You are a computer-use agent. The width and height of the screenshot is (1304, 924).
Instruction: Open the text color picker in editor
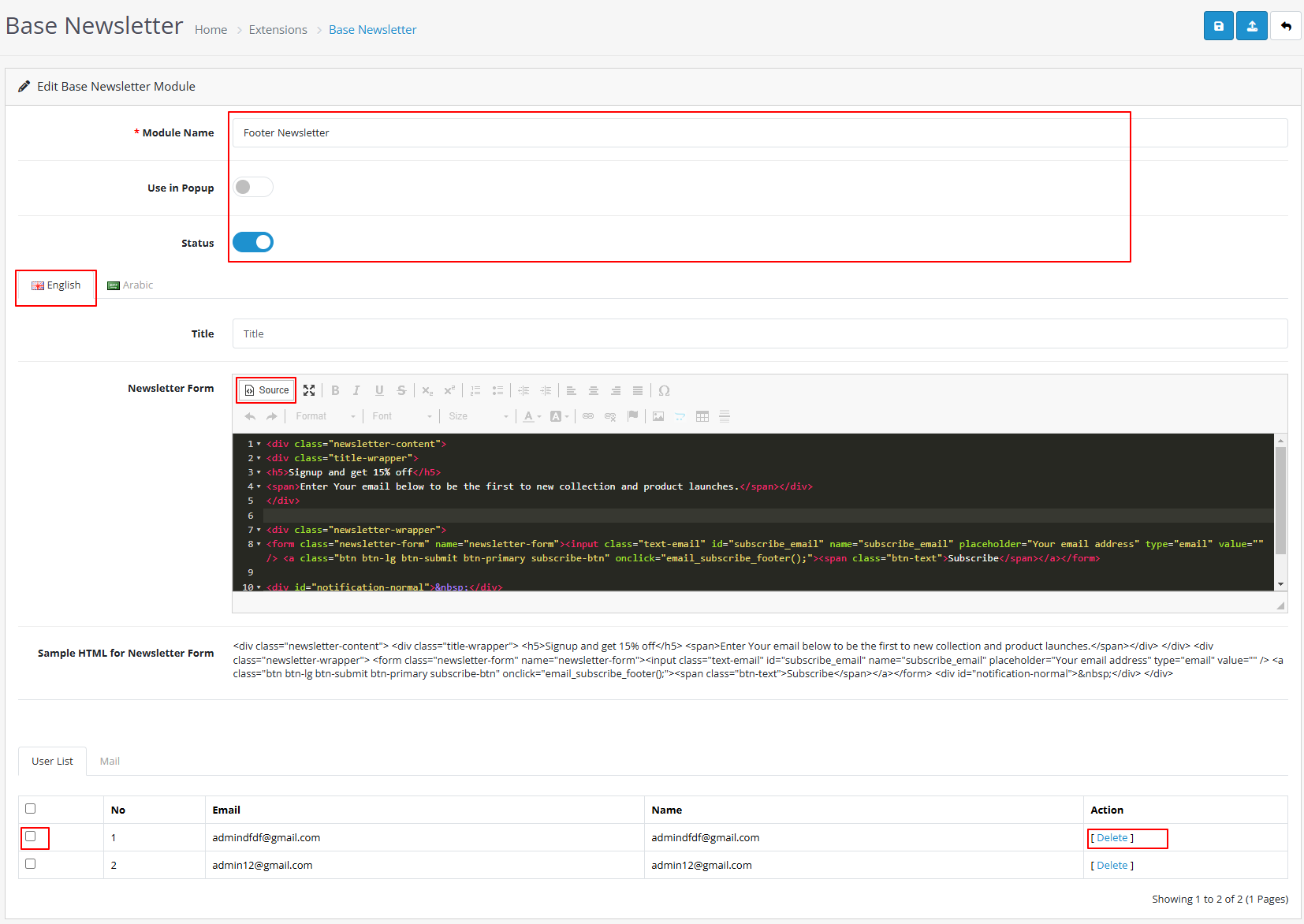click(532, 416)
